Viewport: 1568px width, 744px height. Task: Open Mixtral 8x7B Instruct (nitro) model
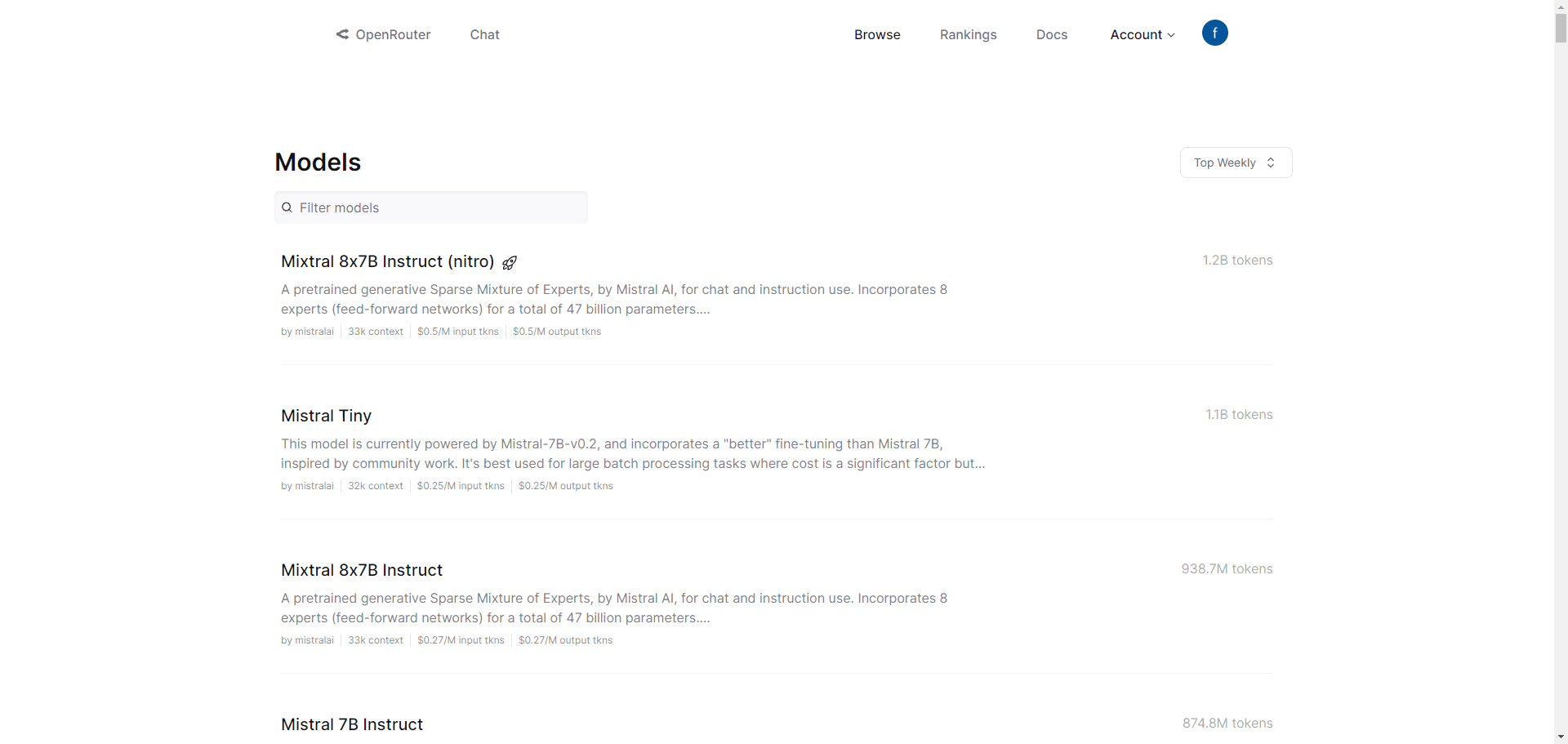pyautogui.click(x=387, y=261)
